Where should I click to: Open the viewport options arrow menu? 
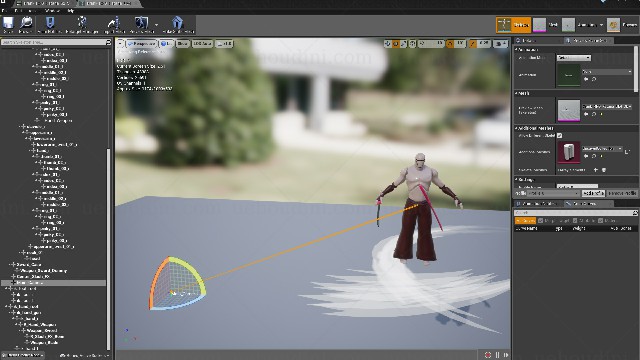point(120,43)
